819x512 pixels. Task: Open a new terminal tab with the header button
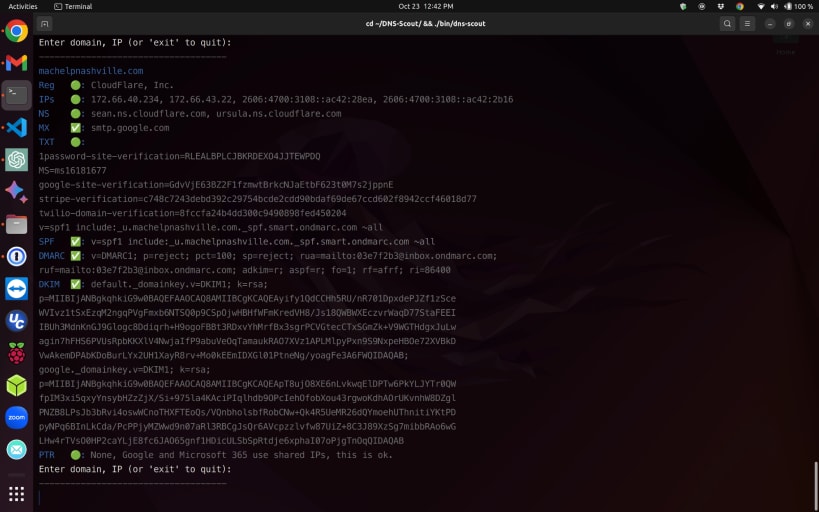coord(44,24)
